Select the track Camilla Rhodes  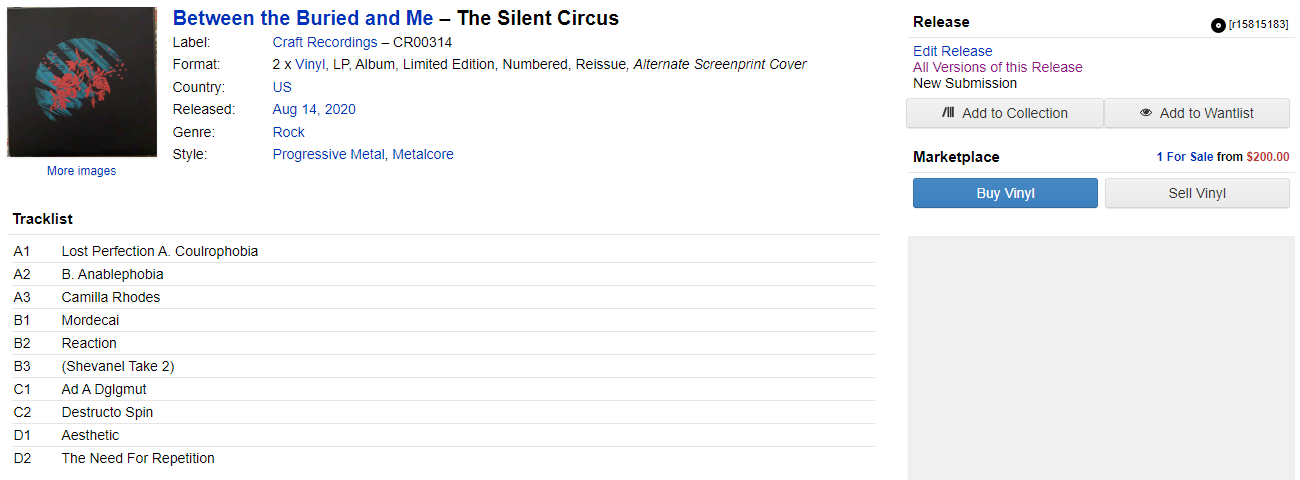click(x=111, y=297)
